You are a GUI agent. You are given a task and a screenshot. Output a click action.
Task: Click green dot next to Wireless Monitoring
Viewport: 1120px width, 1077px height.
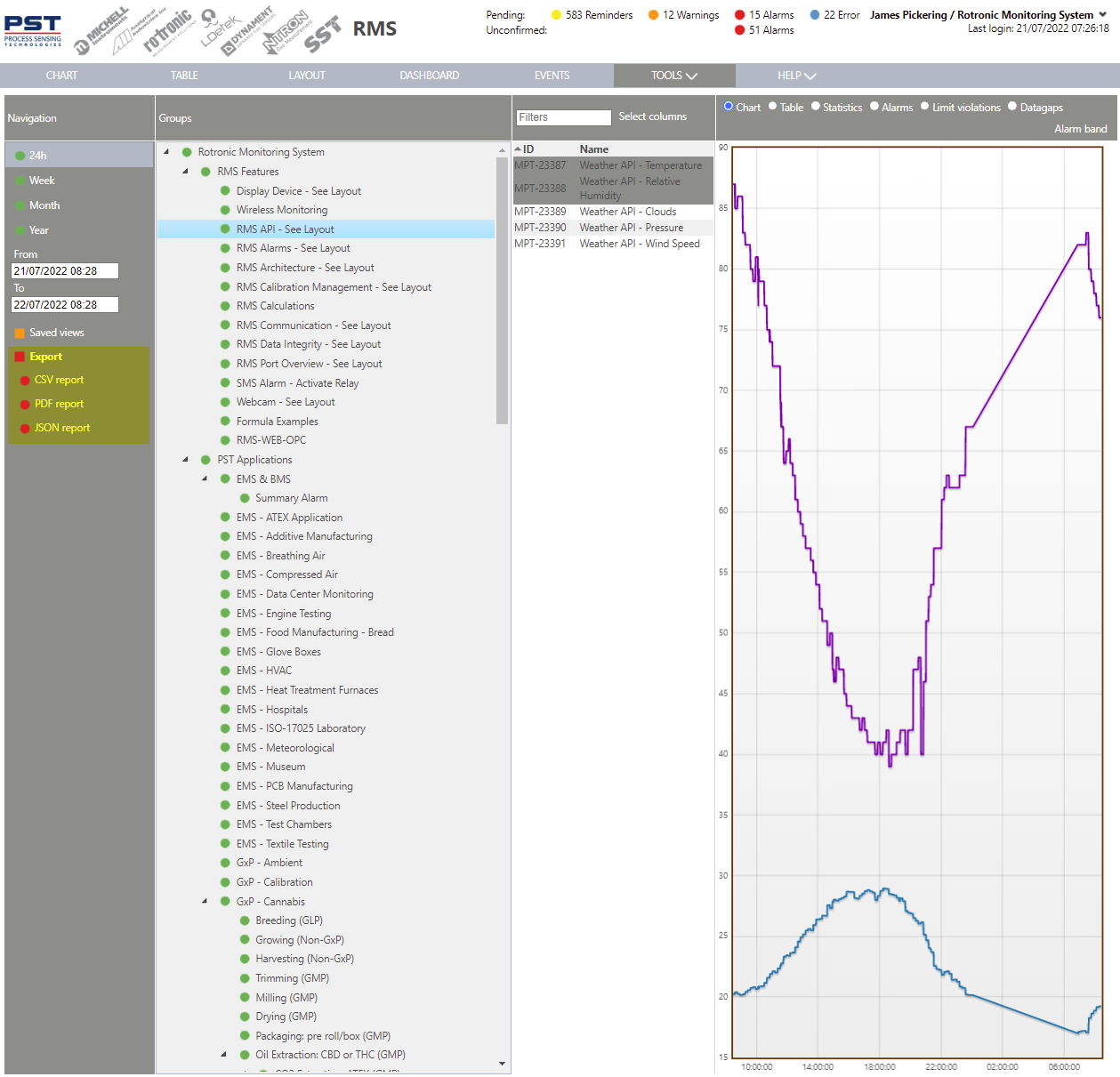click(x=225, y=211)
